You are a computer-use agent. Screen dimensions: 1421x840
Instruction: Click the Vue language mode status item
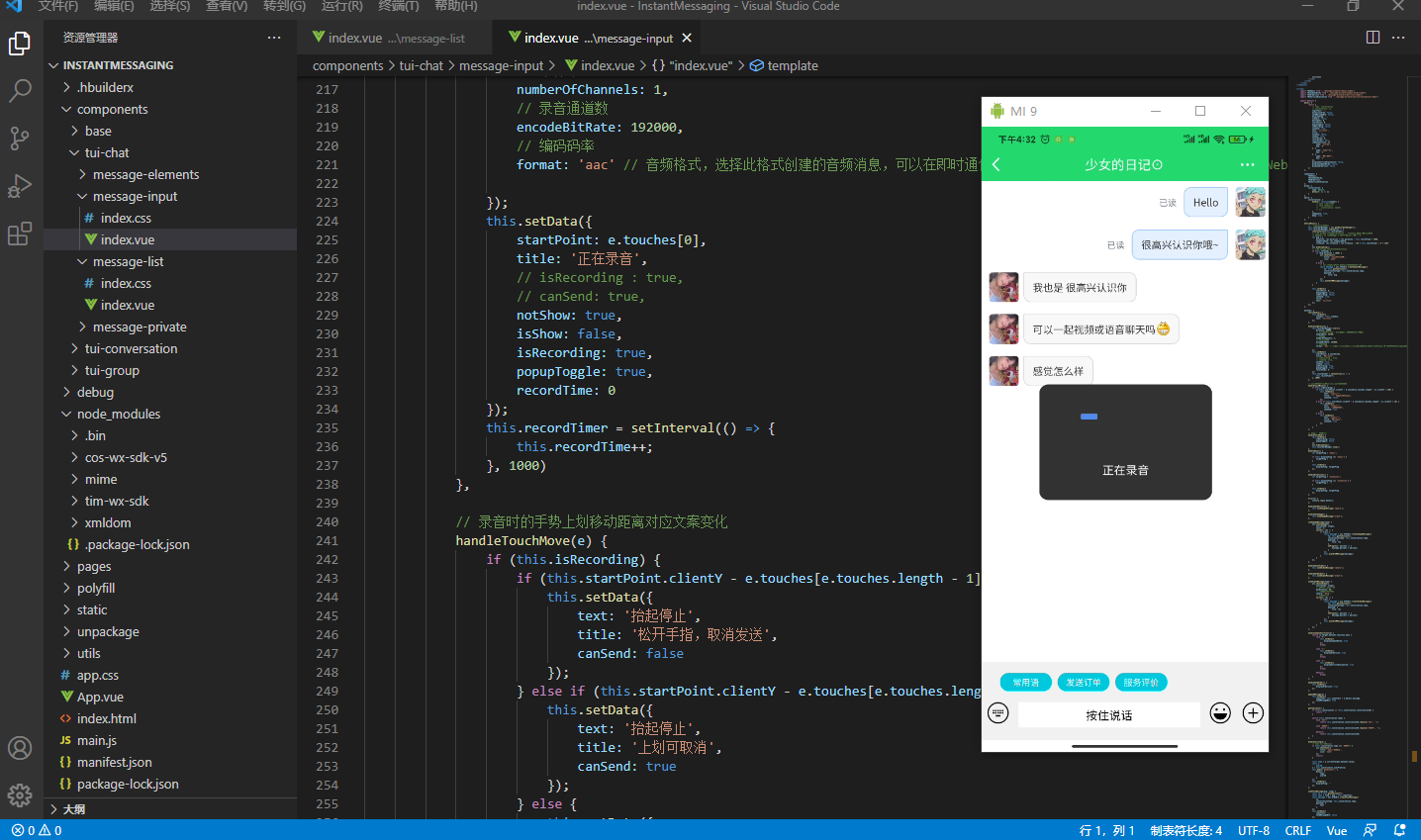click(x=1337, y=830)
